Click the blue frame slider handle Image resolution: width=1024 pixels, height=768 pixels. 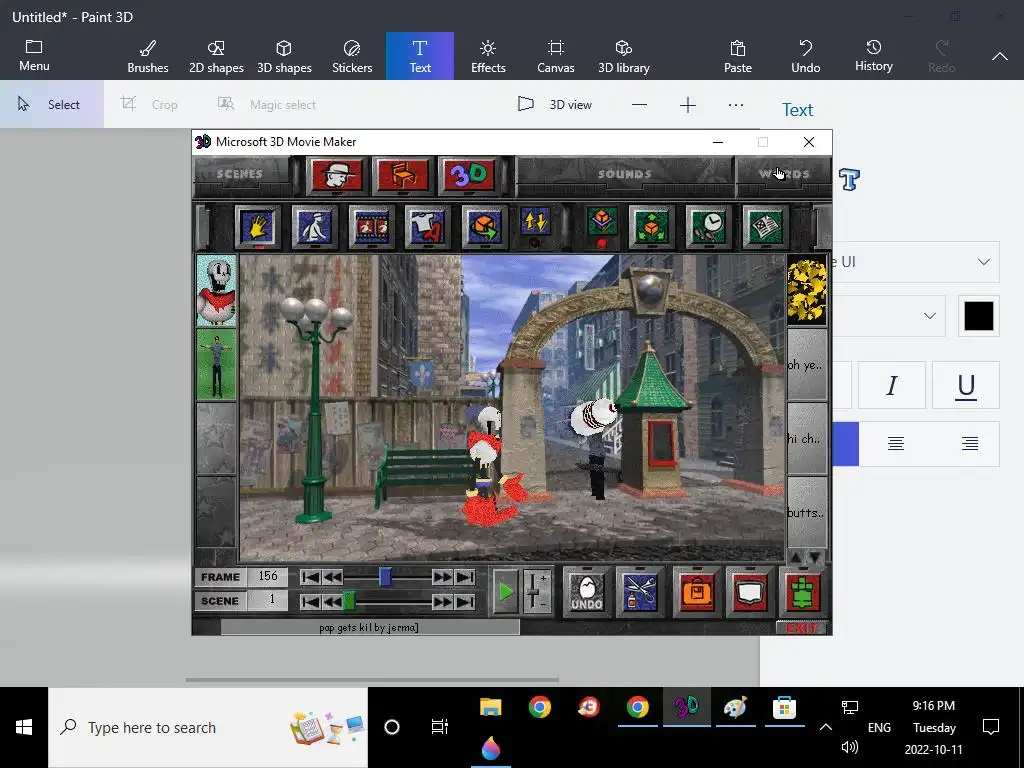(385, 577)
